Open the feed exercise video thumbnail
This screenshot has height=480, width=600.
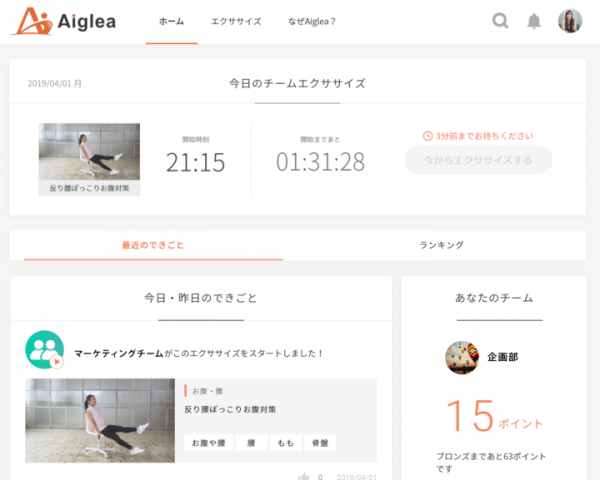pos(100,421)
